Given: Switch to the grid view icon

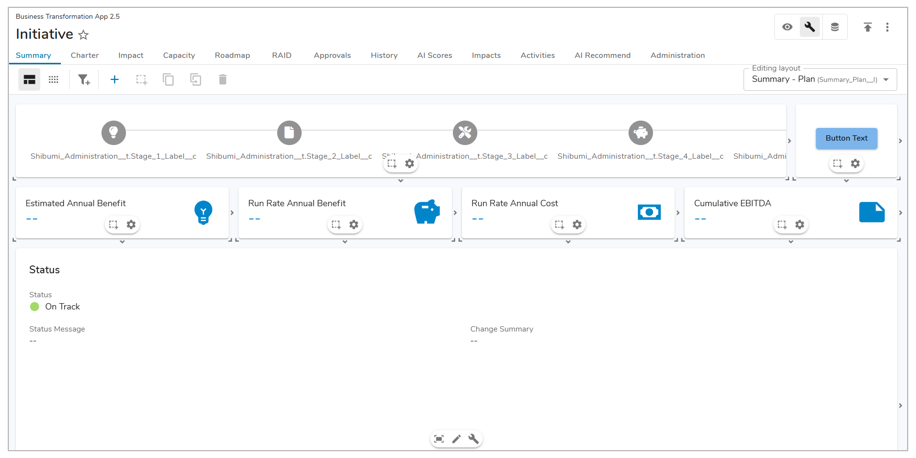Looking at the screenshot, I should 54,80.
